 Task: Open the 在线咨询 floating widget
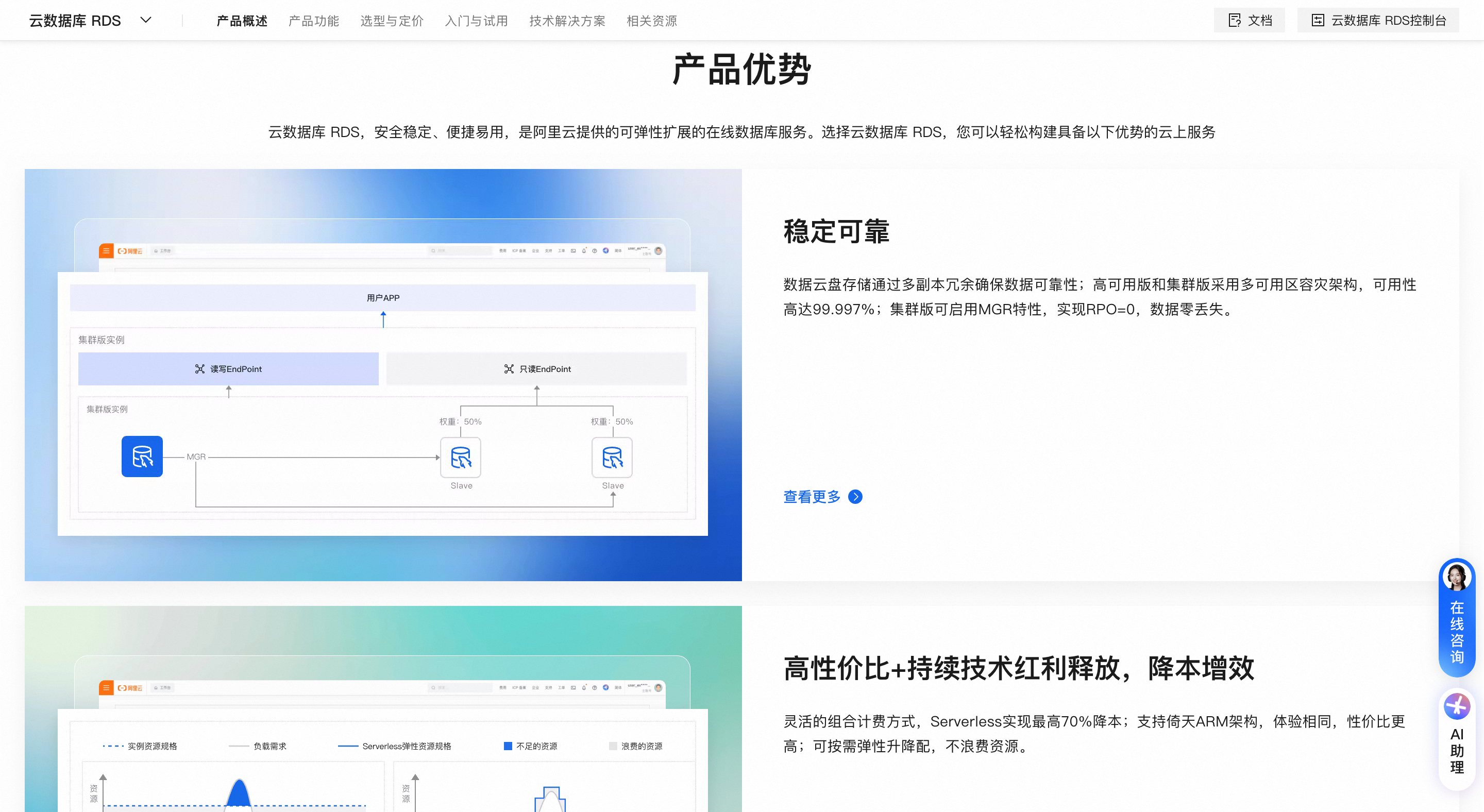point(1457,618)
